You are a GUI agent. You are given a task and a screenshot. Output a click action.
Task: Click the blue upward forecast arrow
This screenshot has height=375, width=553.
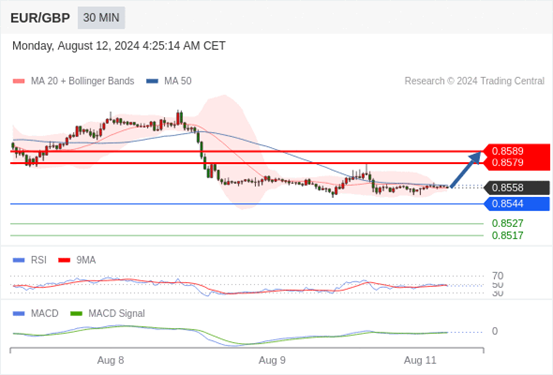click(466, 169)
